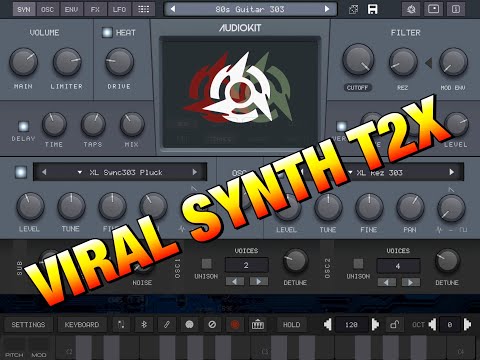Click the delay TAPS knob
This screenshot has height=360, width=480.
(93, 124)
